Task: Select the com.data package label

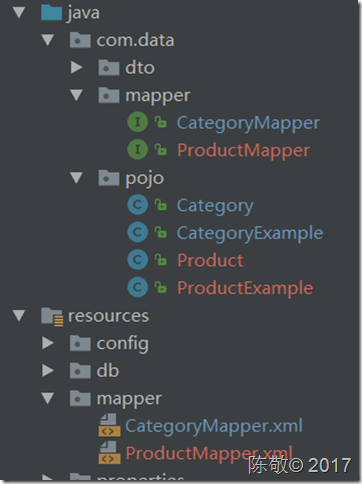Action: [135, 40]
